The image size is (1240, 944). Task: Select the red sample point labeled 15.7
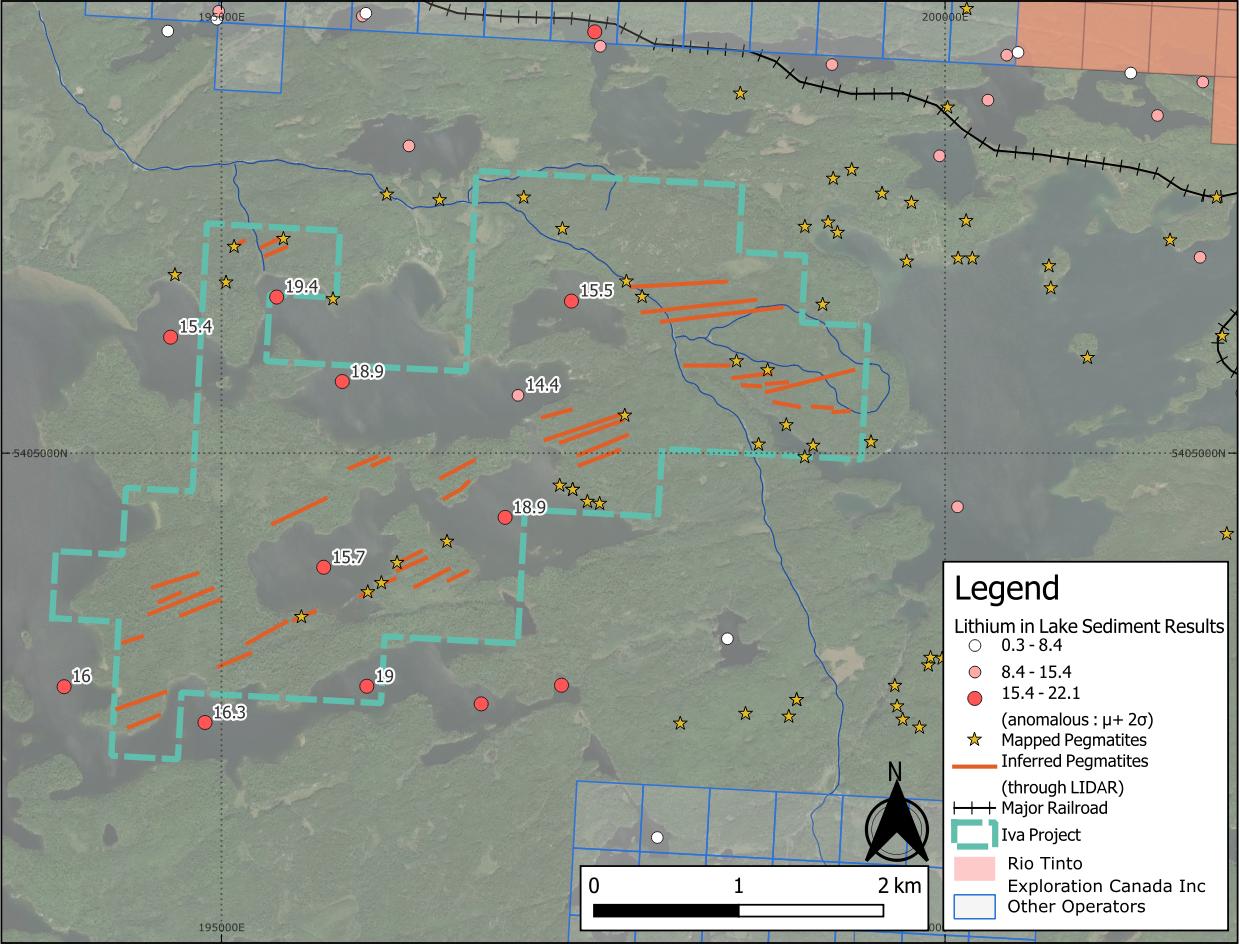[x=323, y=567]
